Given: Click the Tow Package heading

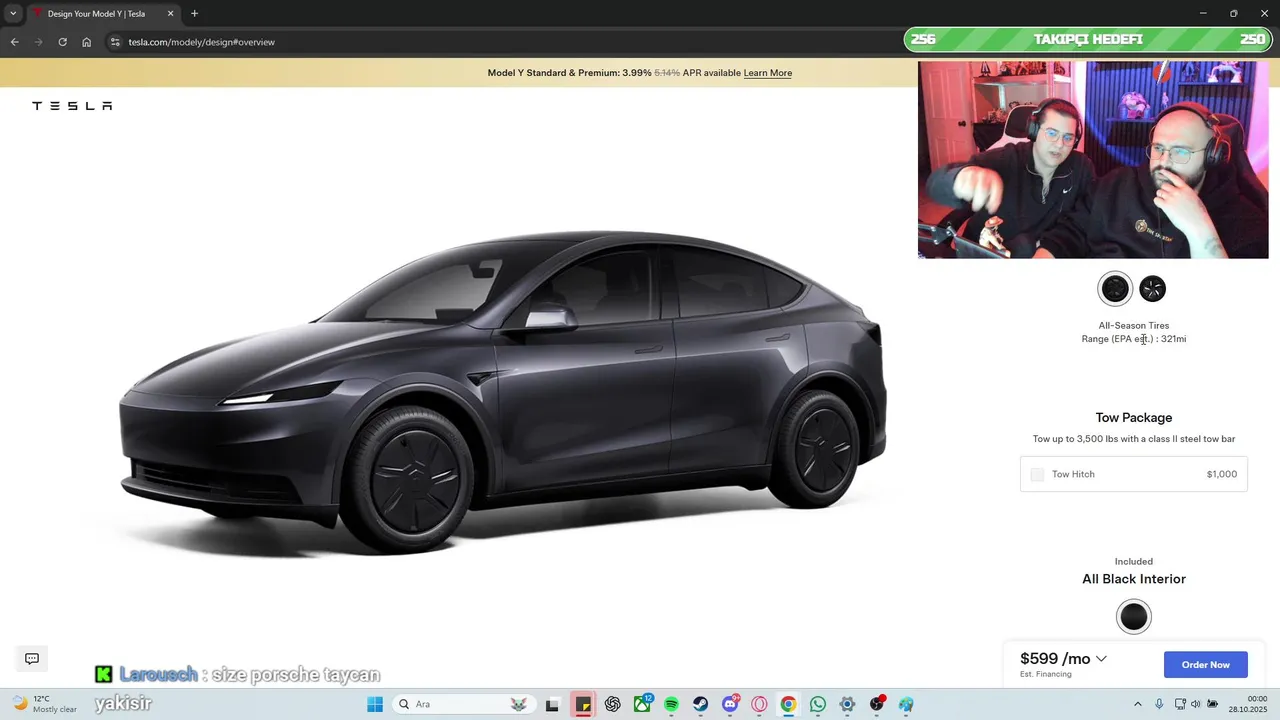Looking at the screenshot, I should click(x=1134, y=418).
